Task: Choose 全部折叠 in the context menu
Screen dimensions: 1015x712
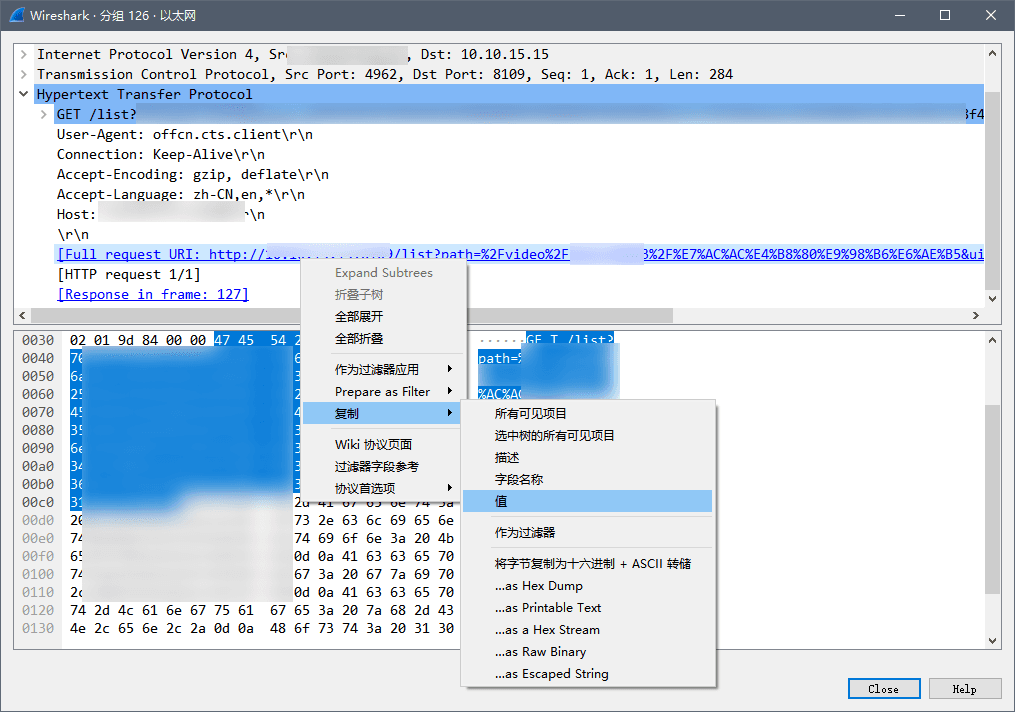Action: [383, 339]
